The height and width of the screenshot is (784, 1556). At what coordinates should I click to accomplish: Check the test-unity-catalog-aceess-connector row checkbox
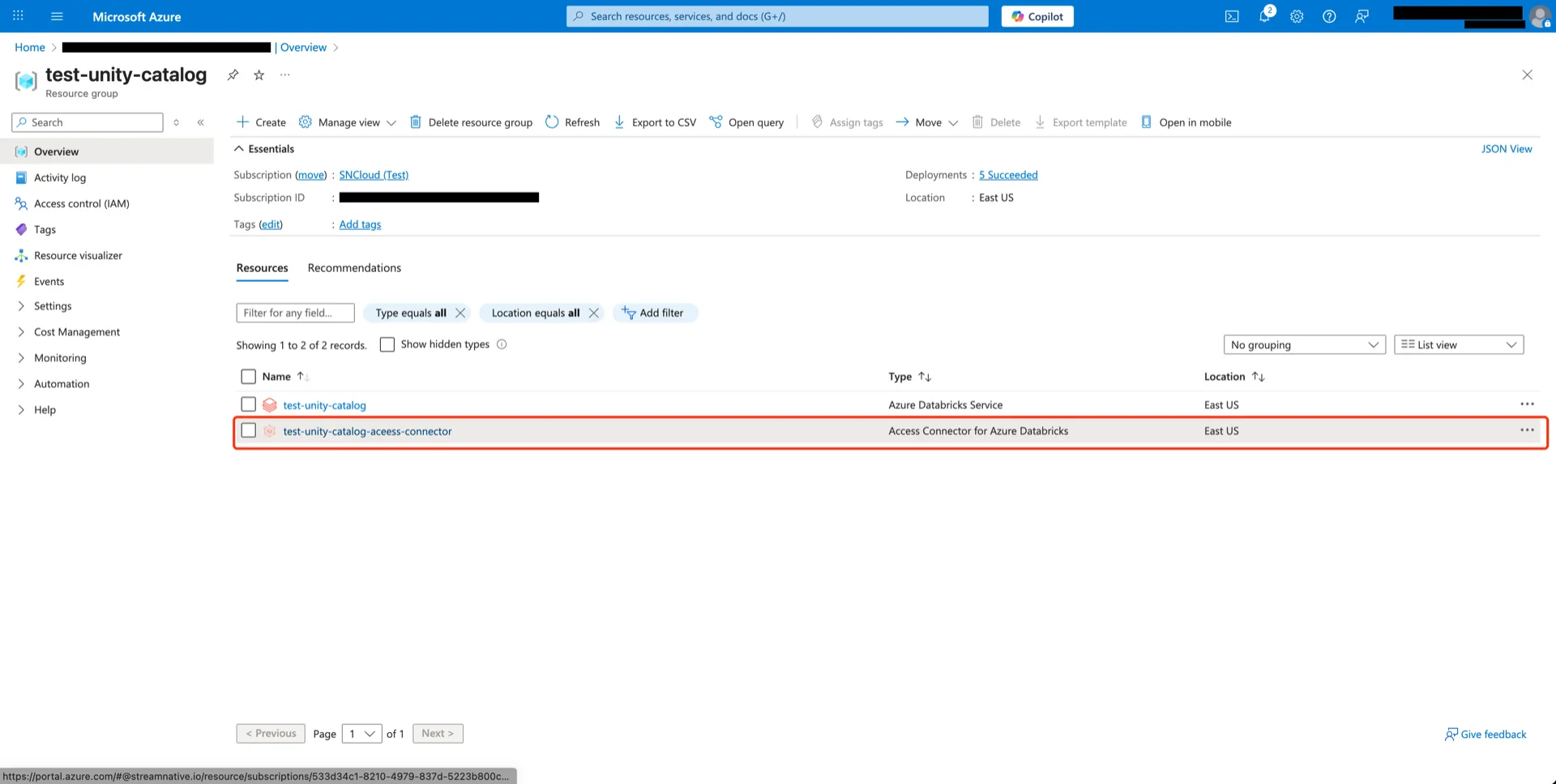(249, 430)
